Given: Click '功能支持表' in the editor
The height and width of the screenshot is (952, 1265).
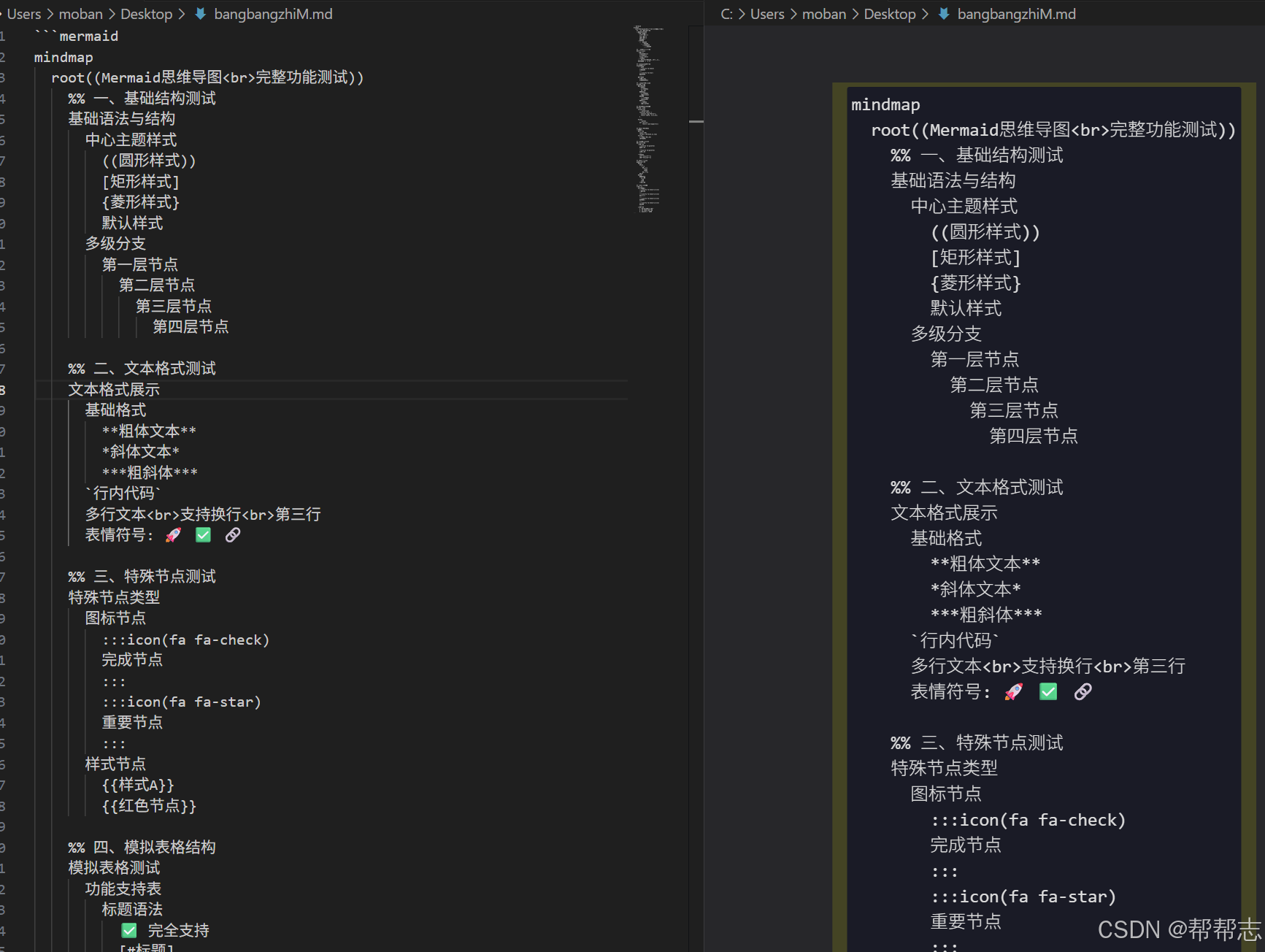Looking at the screenshot, I should [123, 888].
